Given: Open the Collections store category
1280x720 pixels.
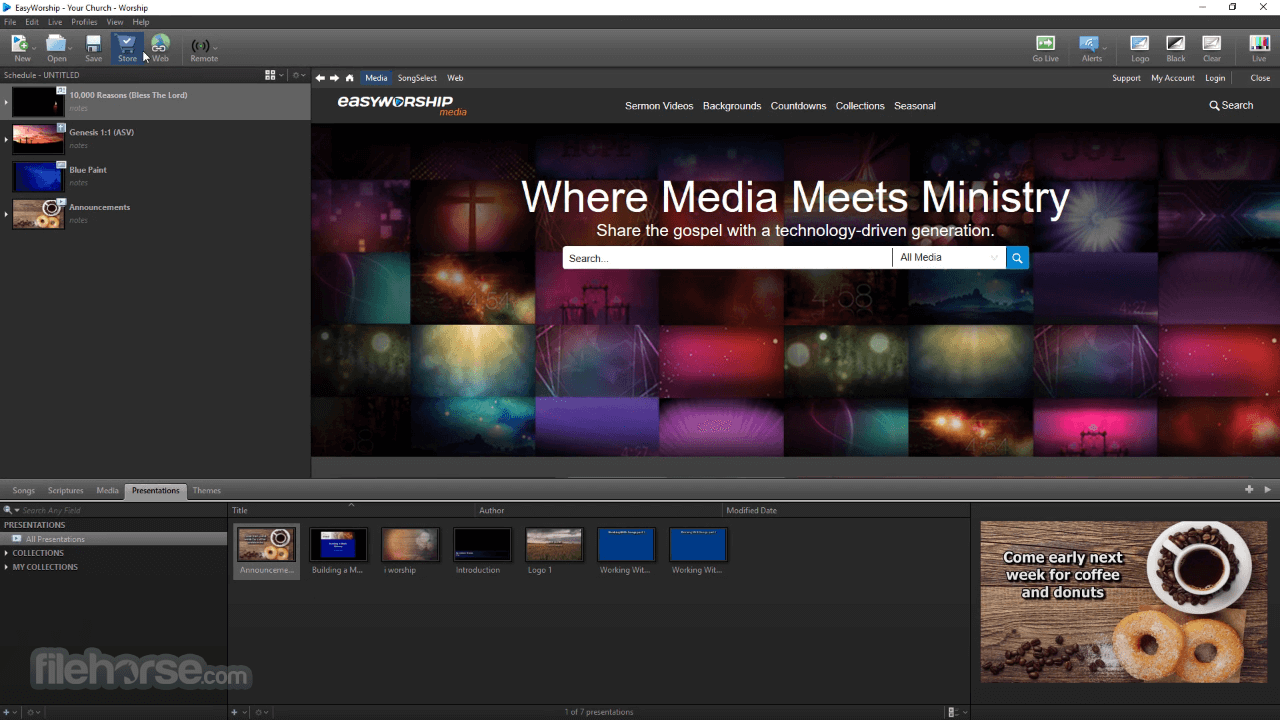Looking at the screenshot, I should pos(860,106).
